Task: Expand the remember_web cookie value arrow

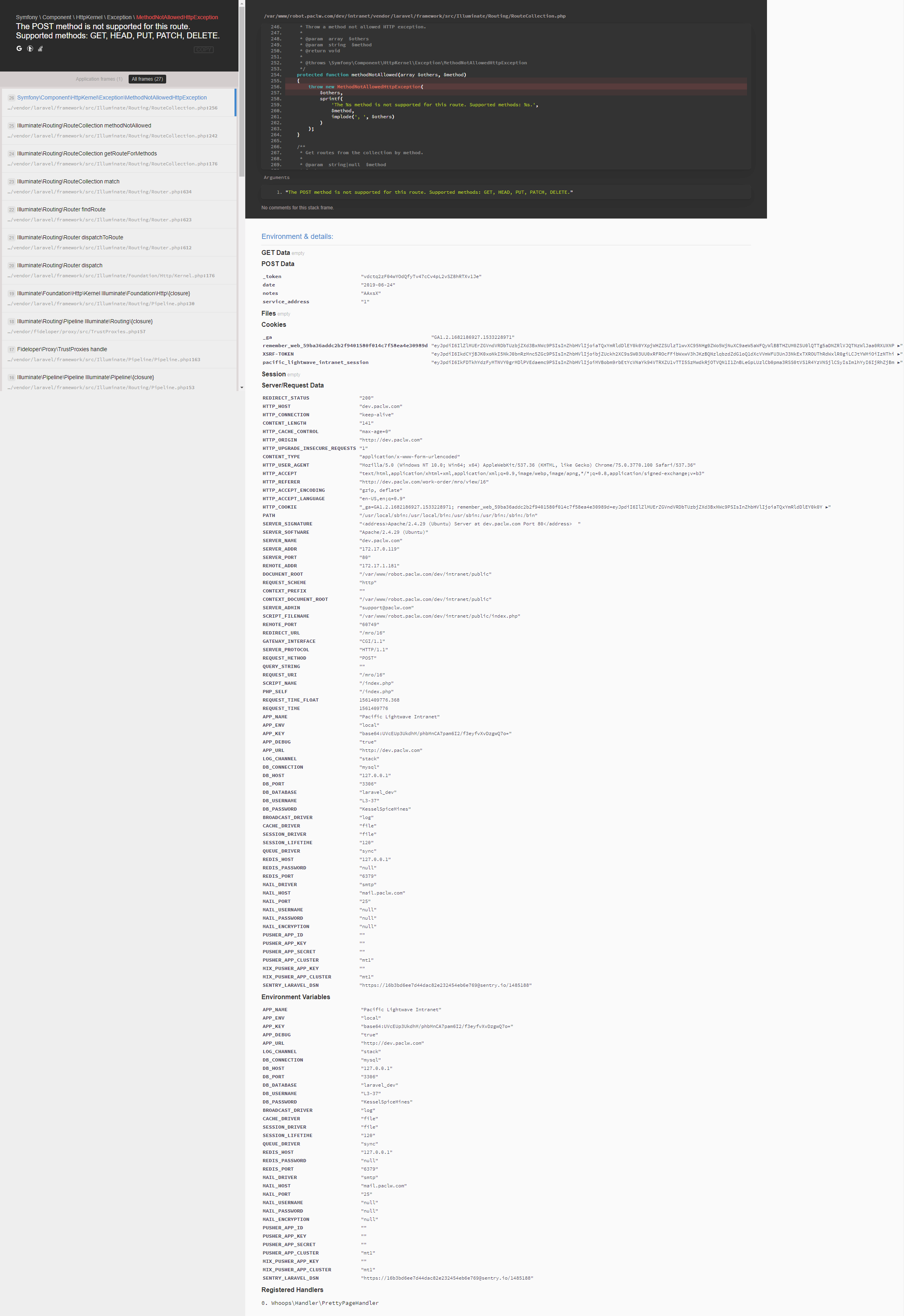Action: [900, 346]
